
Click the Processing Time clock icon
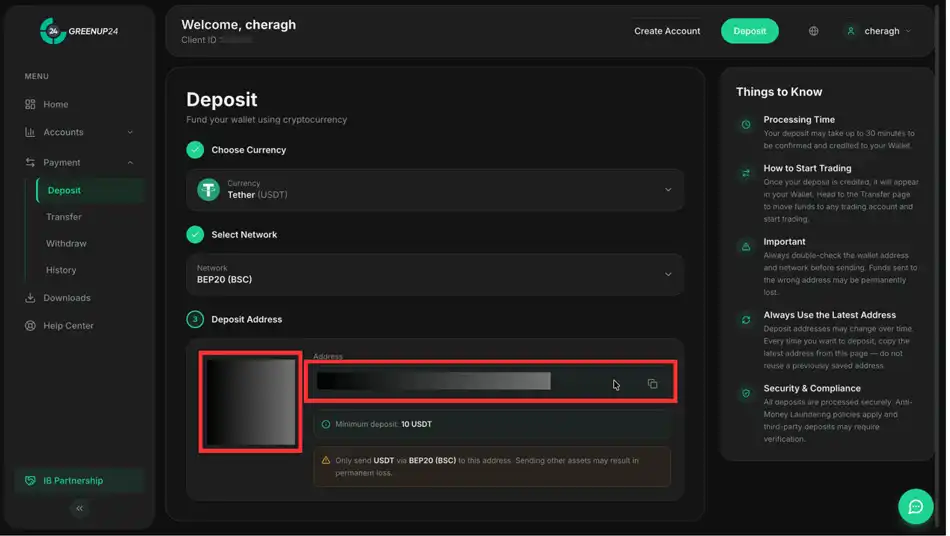[x=746, y=125]
